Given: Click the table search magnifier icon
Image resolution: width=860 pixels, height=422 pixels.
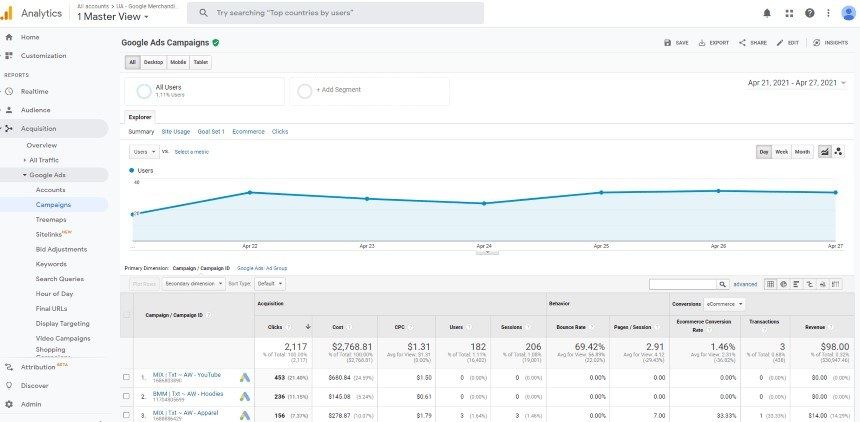Looking at the screenshot, I should (723, 284).
